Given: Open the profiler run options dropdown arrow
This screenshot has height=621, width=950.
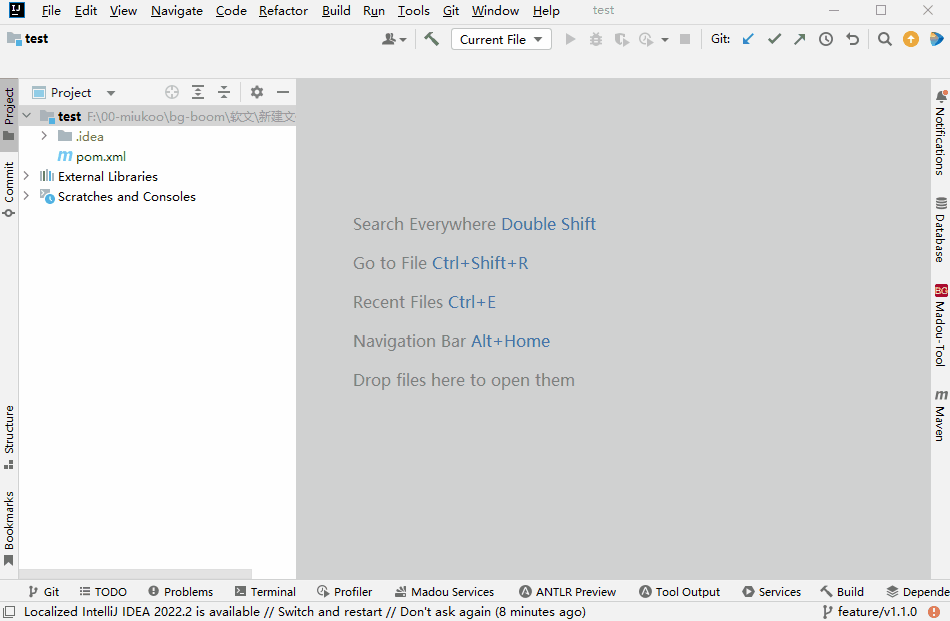Looking at the screenshot, I should click(665, 40).
